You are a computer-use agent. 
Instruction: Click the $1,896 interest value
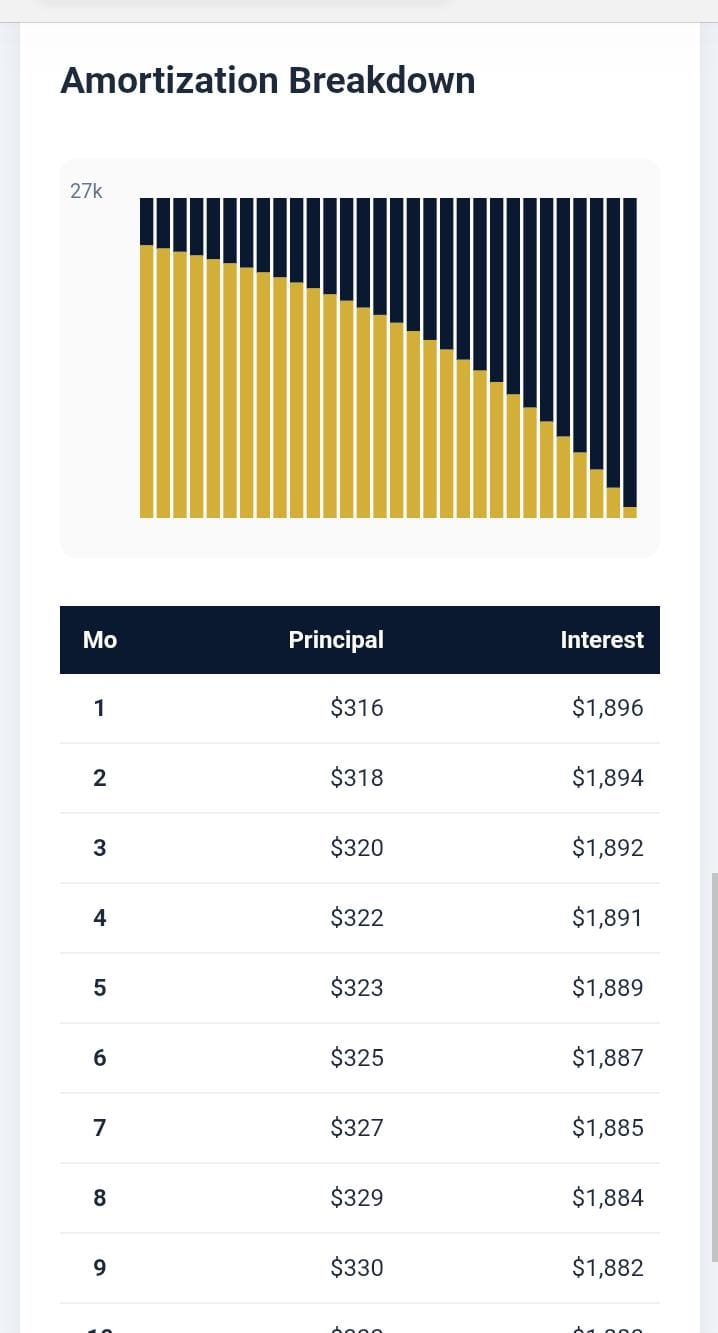[x=608, y=708]
